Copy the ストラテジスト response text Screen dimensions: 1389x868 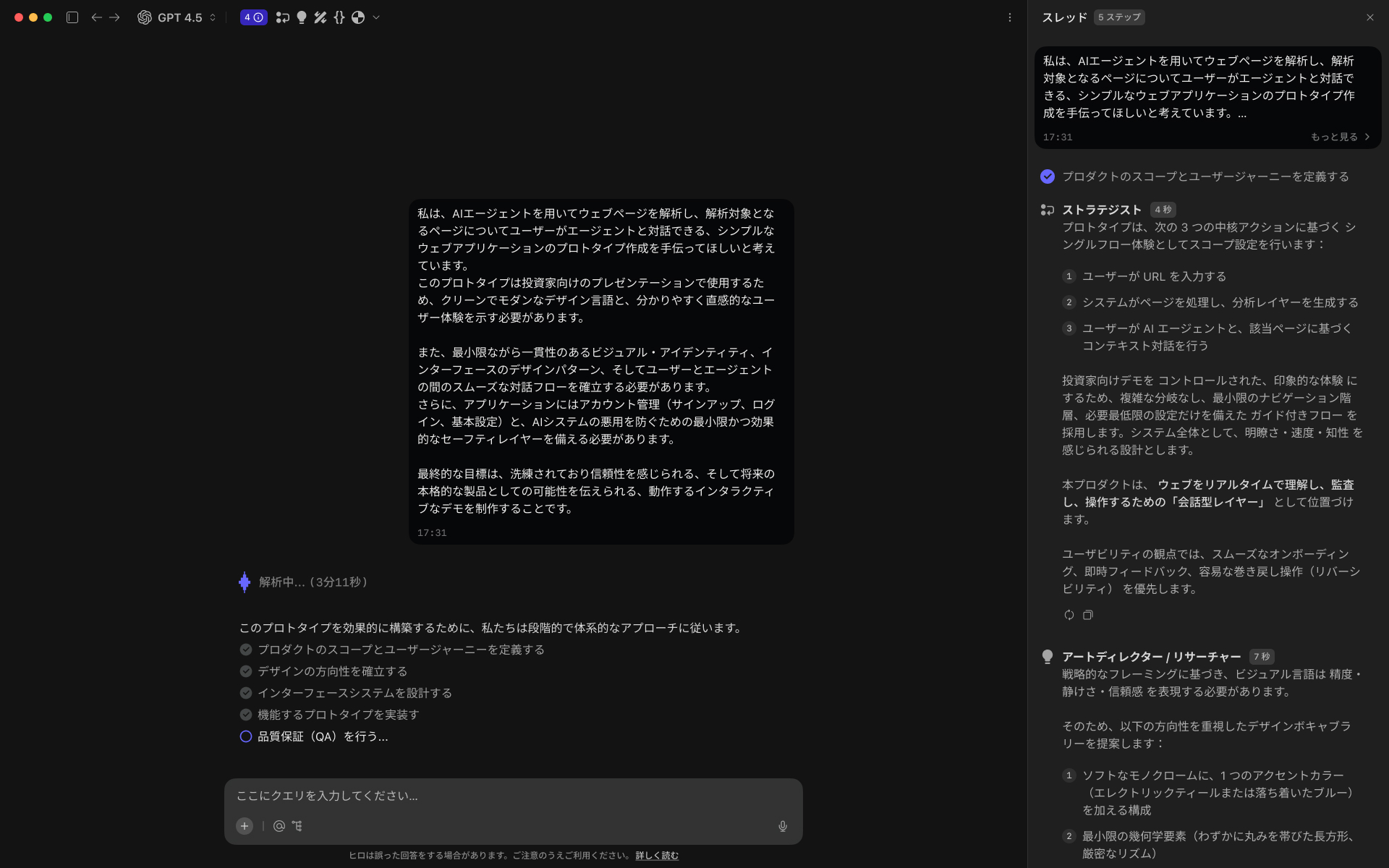[x=1088, y=615]
